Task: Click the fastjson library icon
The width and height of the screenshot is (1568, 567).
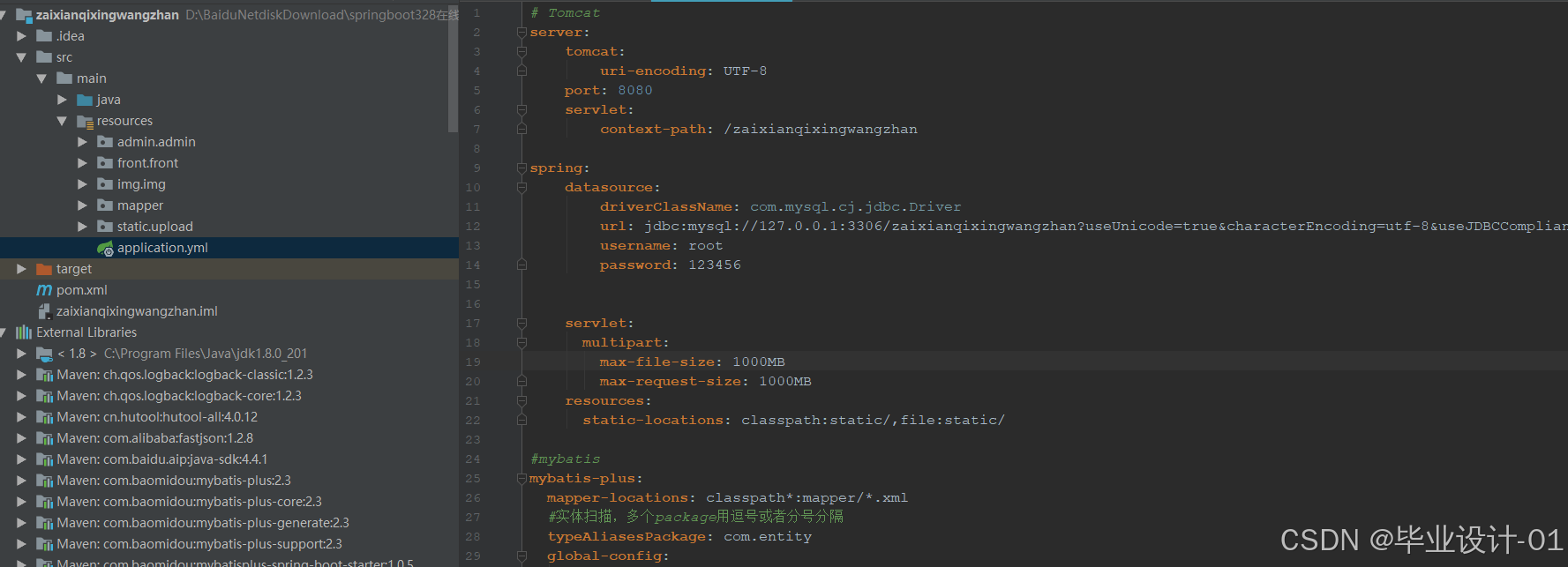Action: tap(44, 438)
